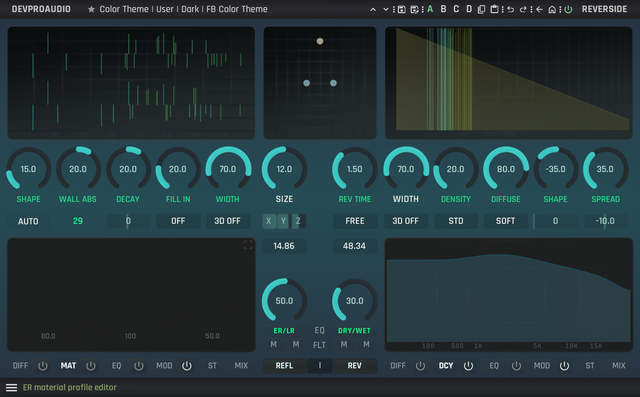This screenshot has width=640, height=397.
Task: Open the 3D OFF dropdown under left WIDTH
Action: click(x=227, y=221)
